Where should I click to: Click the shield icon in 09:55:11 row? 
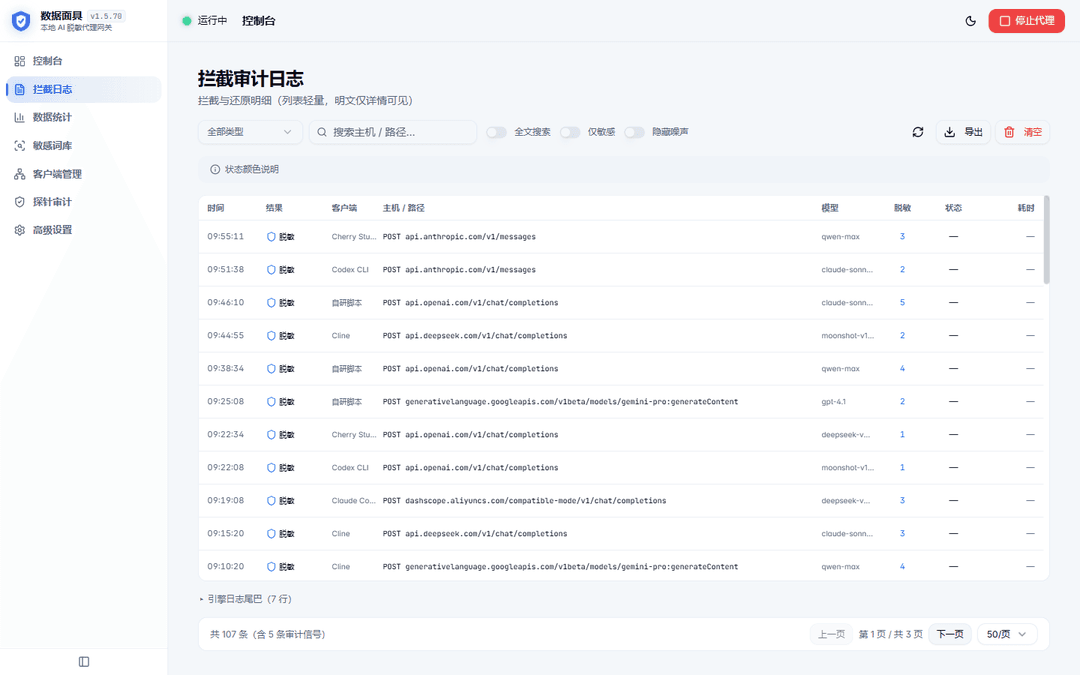click(x=271, y=237)
